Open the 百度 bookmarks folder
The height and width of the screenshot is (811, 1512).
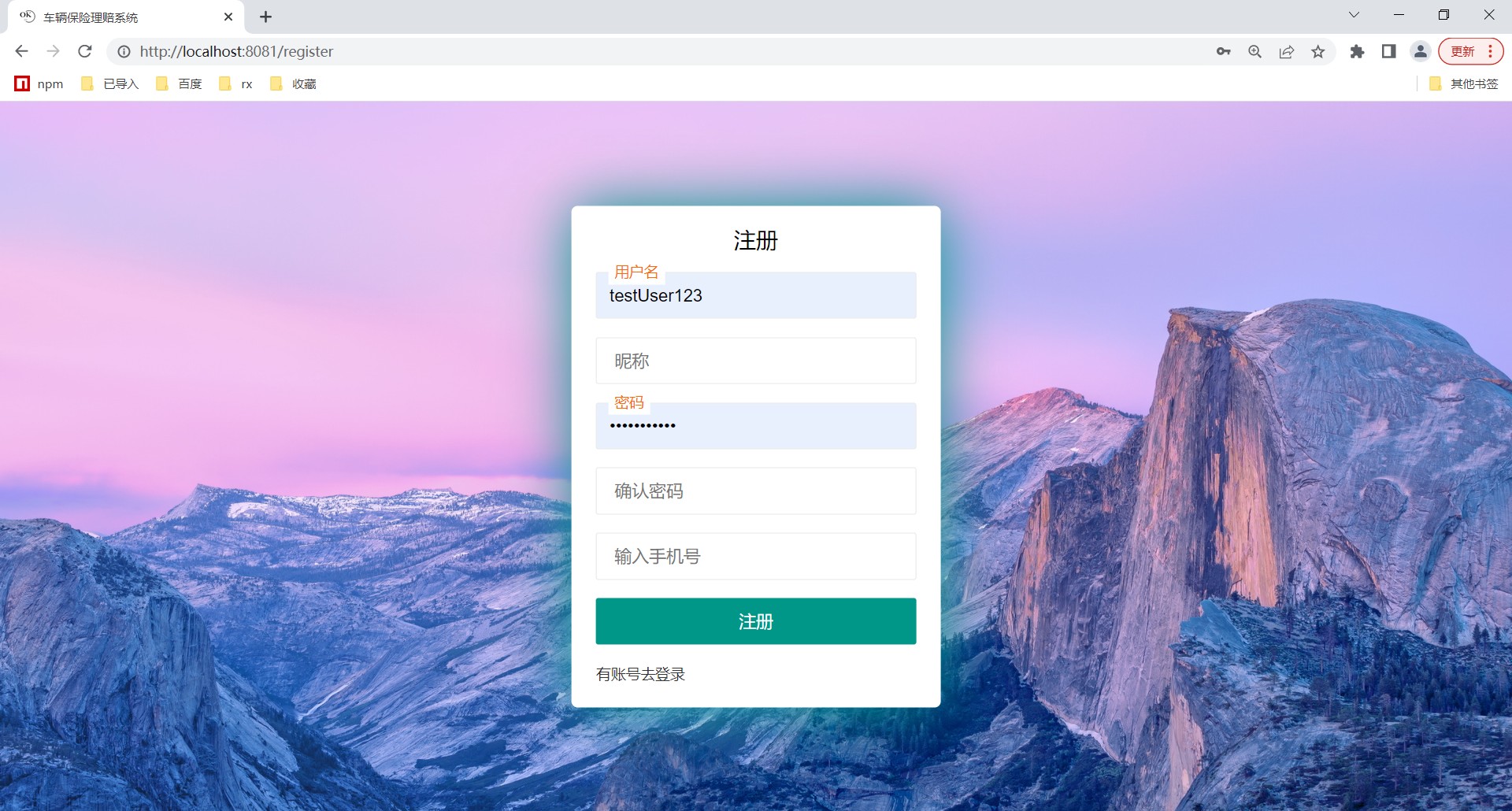(x=180, y=83)
